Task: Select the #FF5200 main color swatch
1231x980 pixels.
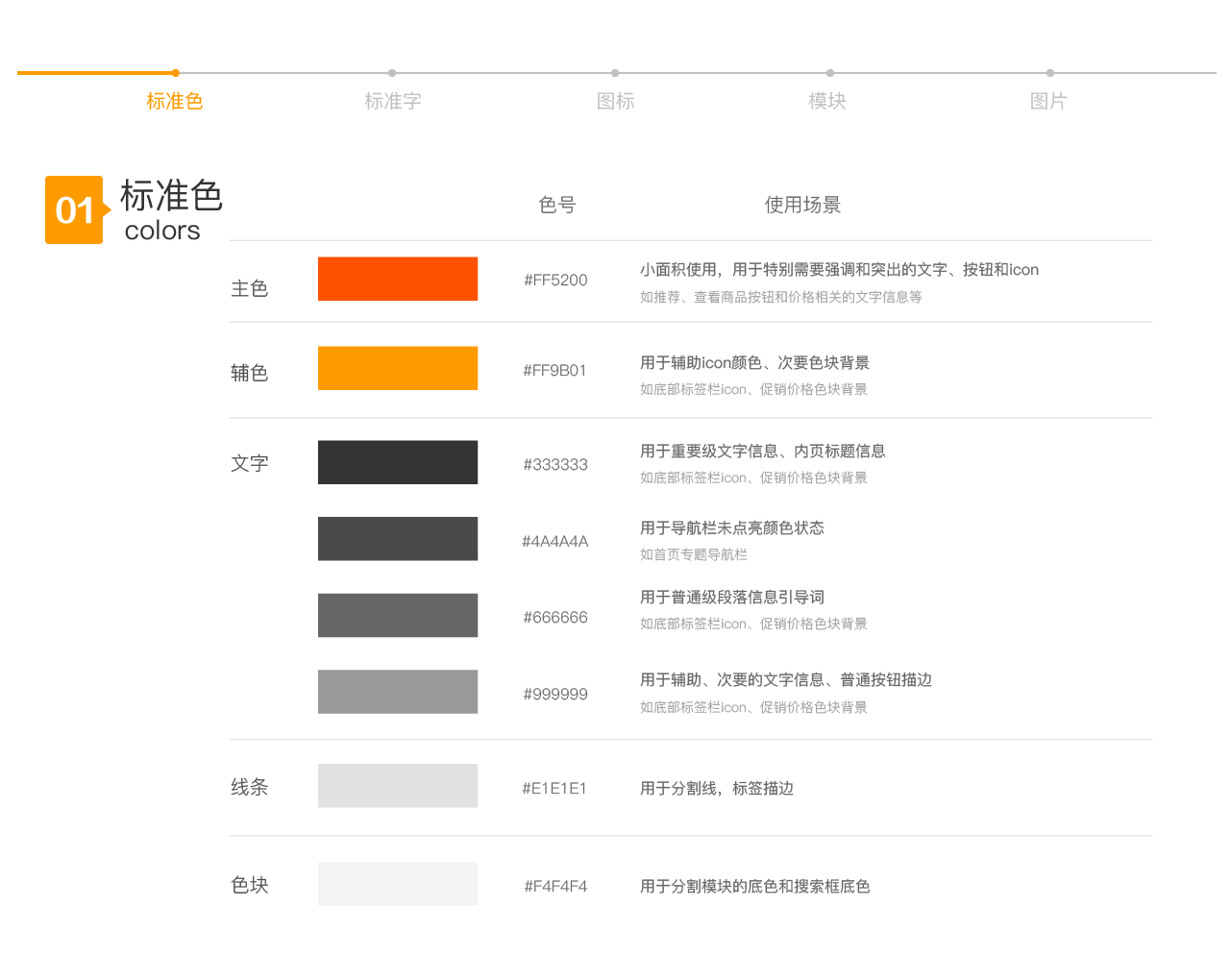Action: coord(398,279)
